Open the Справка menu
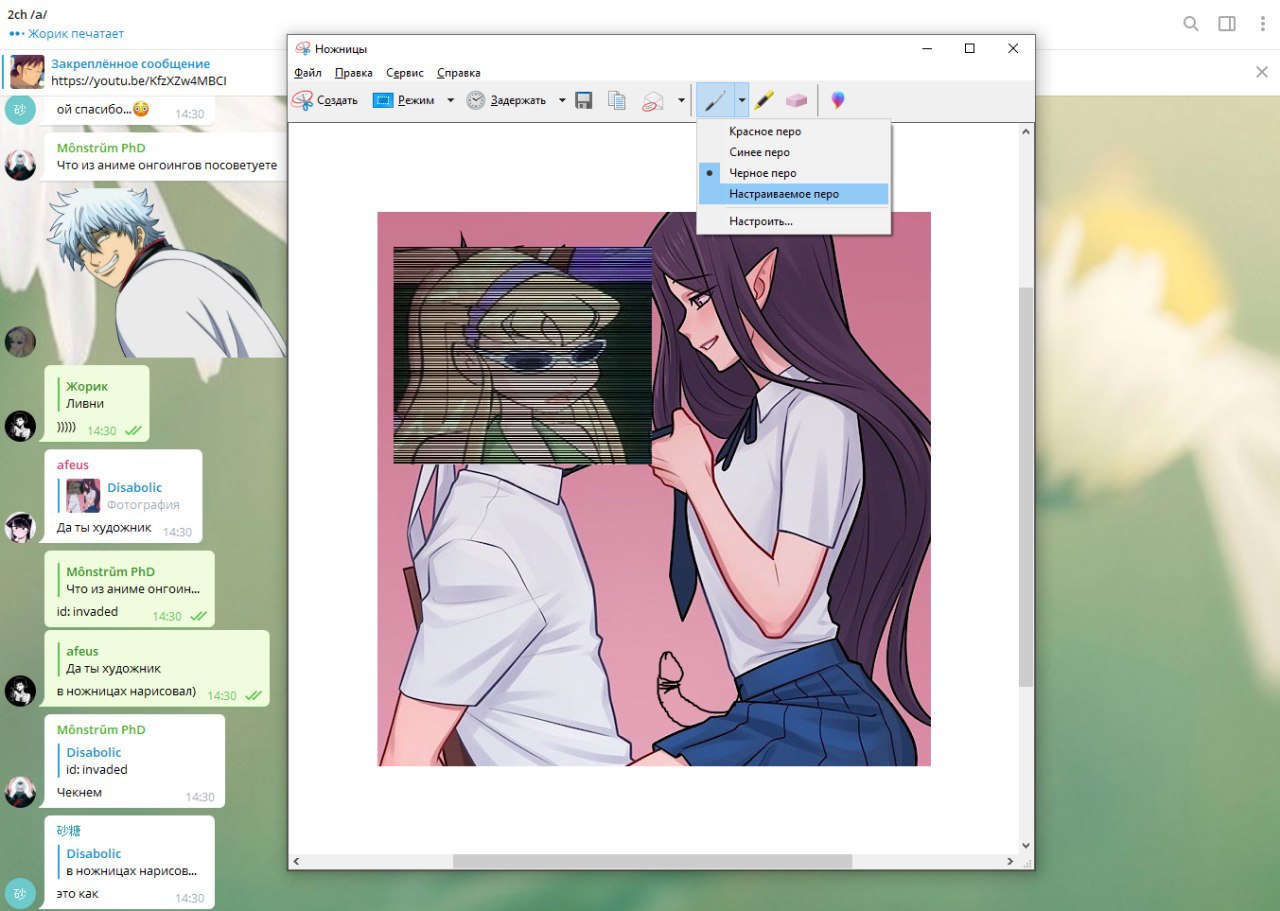This screenshot has width=1280, height=911. pyautogui.click(x=459, y=73)
